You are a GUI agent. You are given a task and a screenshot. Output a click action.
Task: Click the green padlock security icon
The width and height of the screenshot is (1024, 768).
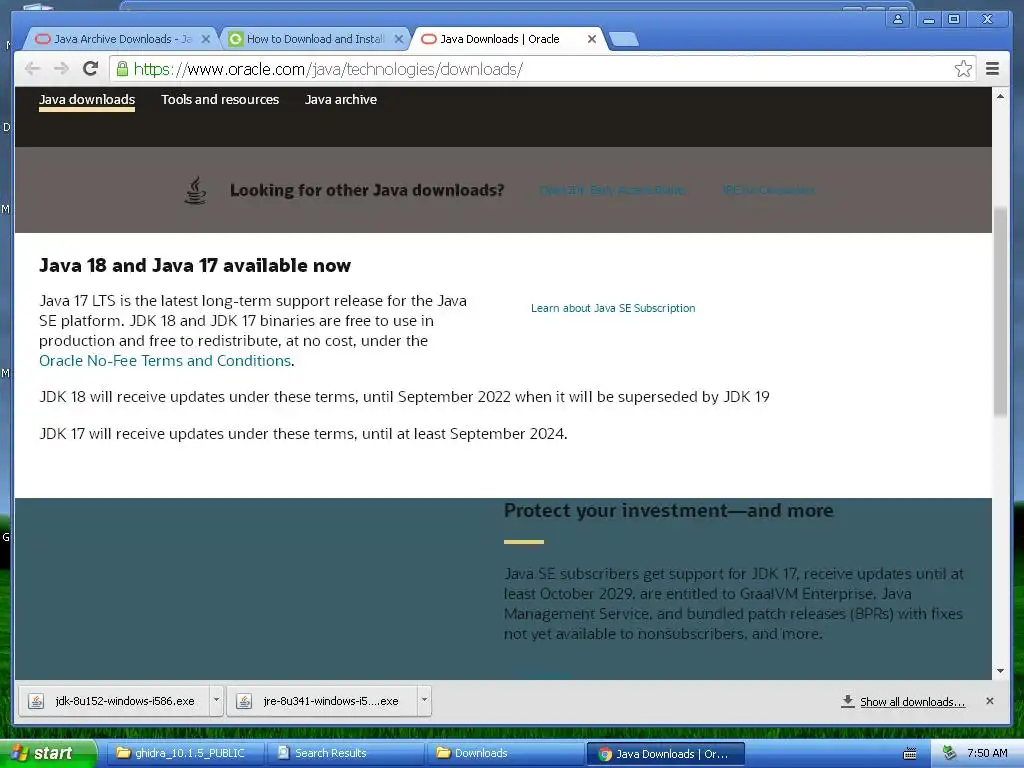click(x=122, y=69)
